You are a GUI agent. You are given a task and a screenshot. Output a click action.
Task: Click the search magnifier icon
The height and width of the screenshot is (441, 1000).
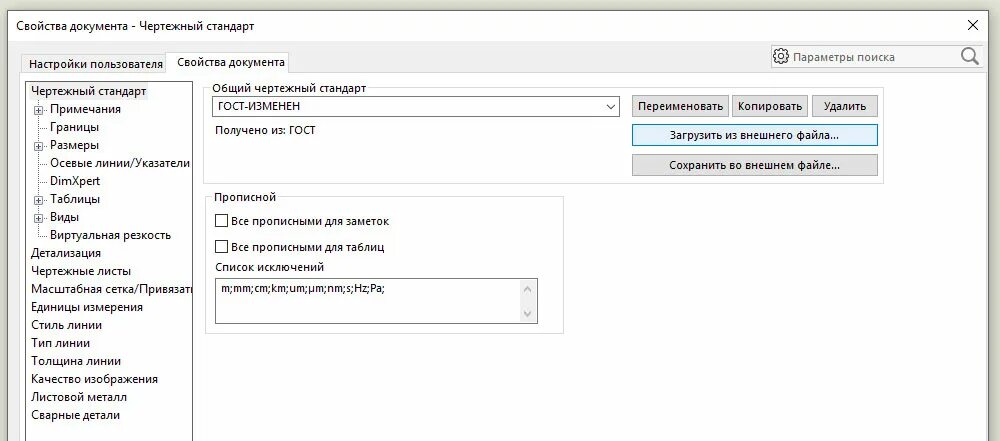[970, 57]
